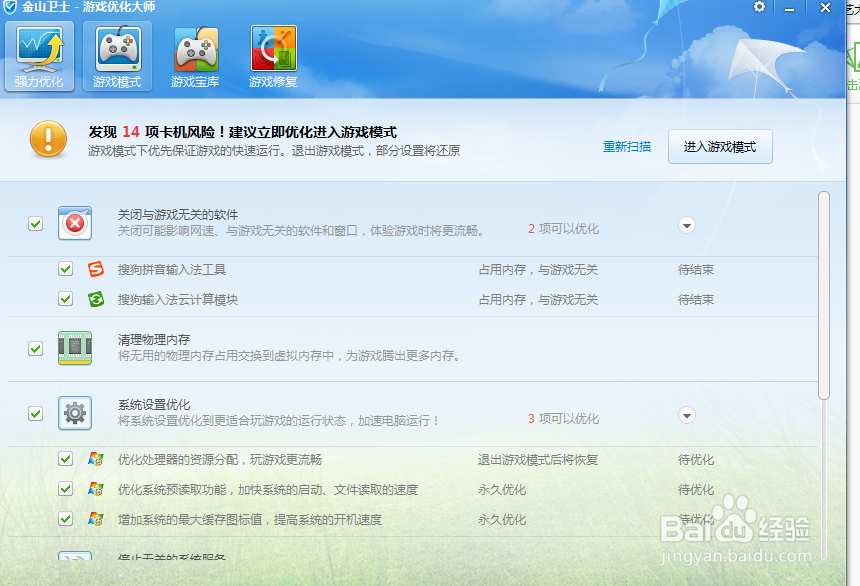
Task: Collapse the 关闭与游戏无关的软件 section arrow
Action: pyautogui.click(x=687, y=226)
